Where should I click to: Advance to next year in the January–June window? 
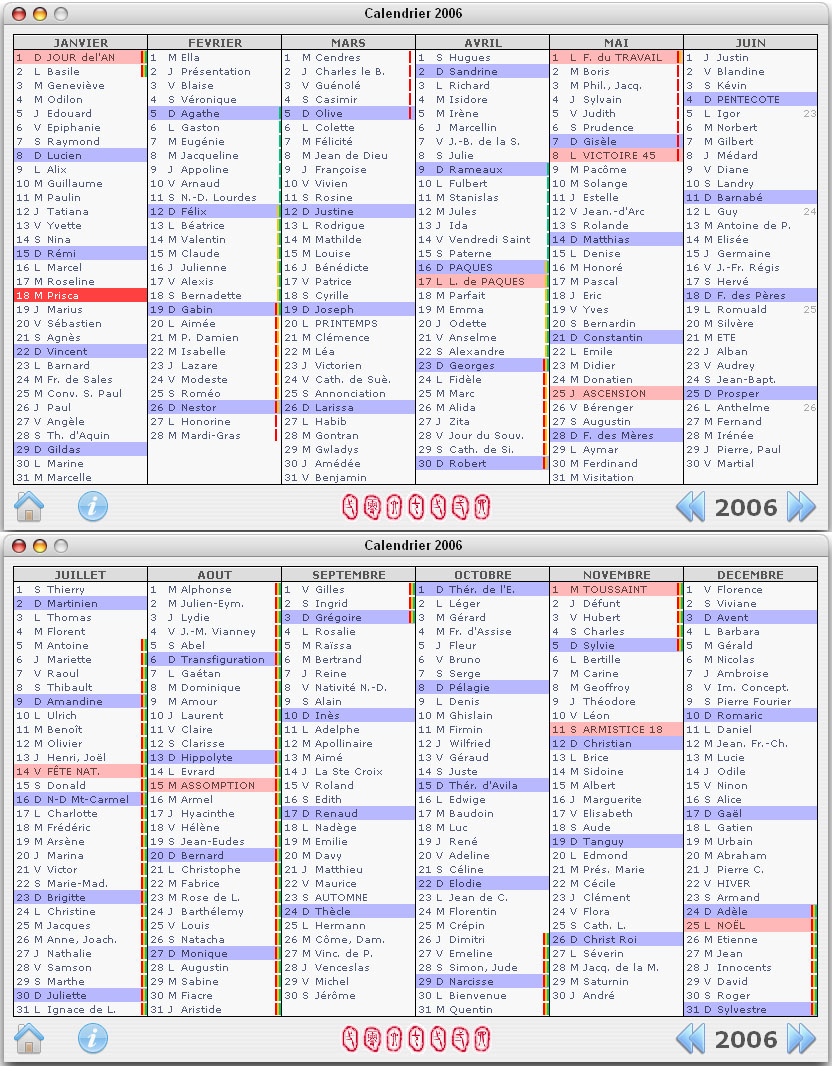click(x=801, y=507)
